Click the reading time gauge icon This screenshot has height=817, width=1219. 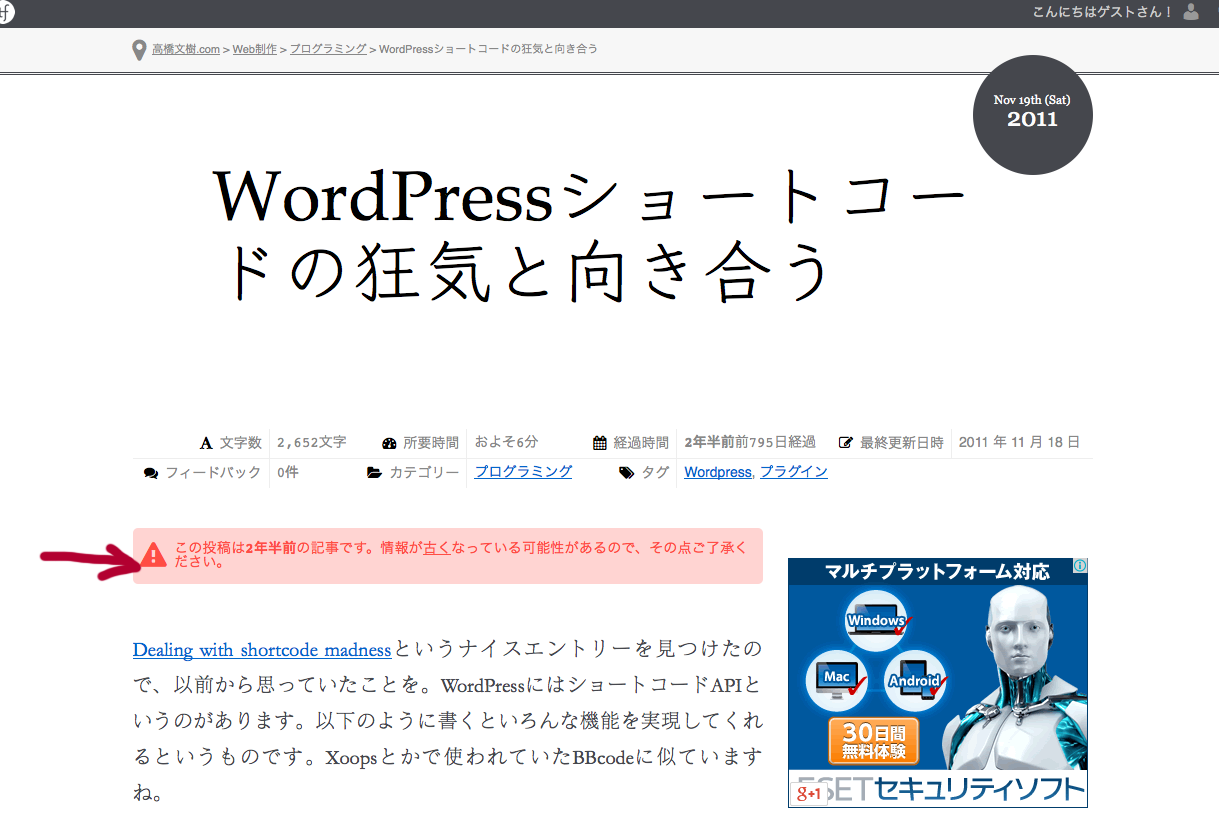point(390,443)
